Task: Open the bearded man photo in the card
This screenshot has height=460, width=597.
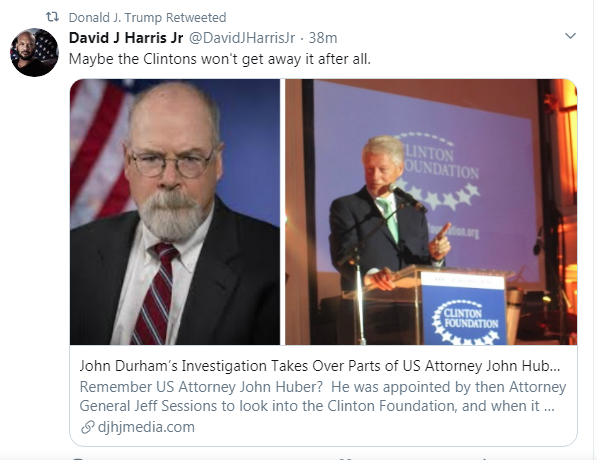Action: [x=175, y=212]
